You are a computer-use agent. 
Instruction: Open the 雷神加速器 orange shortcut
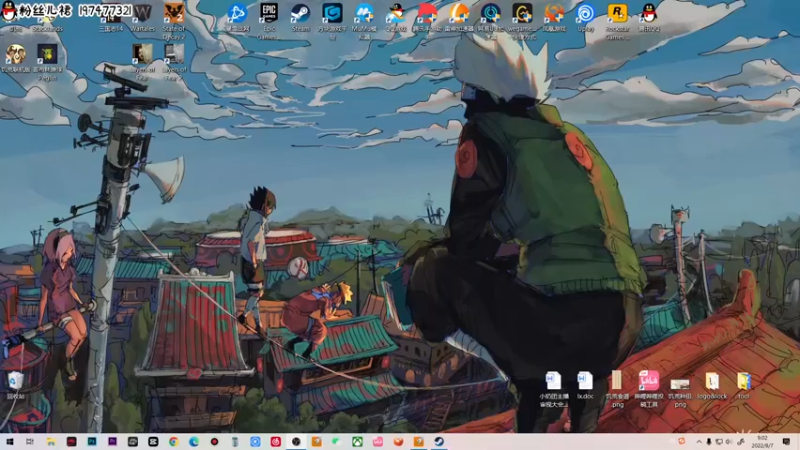[x=458, y=17]
